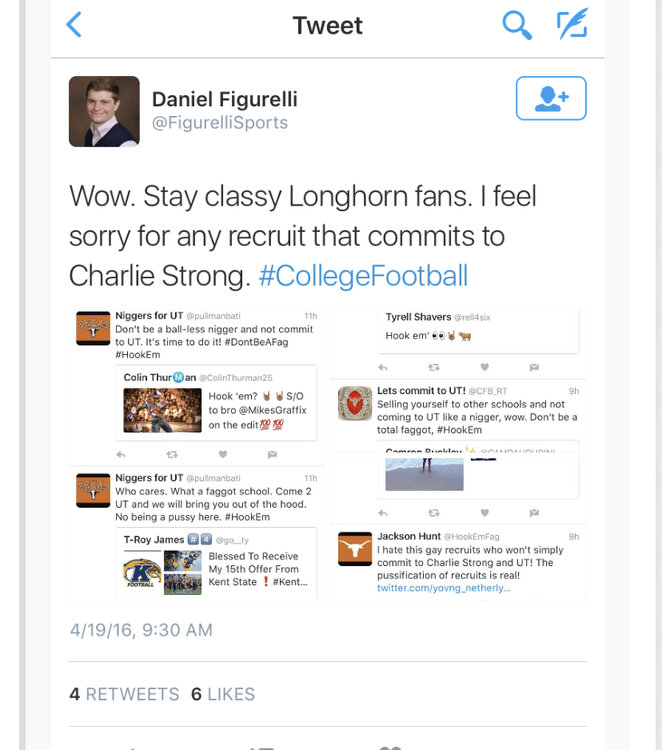Click Colin Thurman's football edit photo

point(162,410)
